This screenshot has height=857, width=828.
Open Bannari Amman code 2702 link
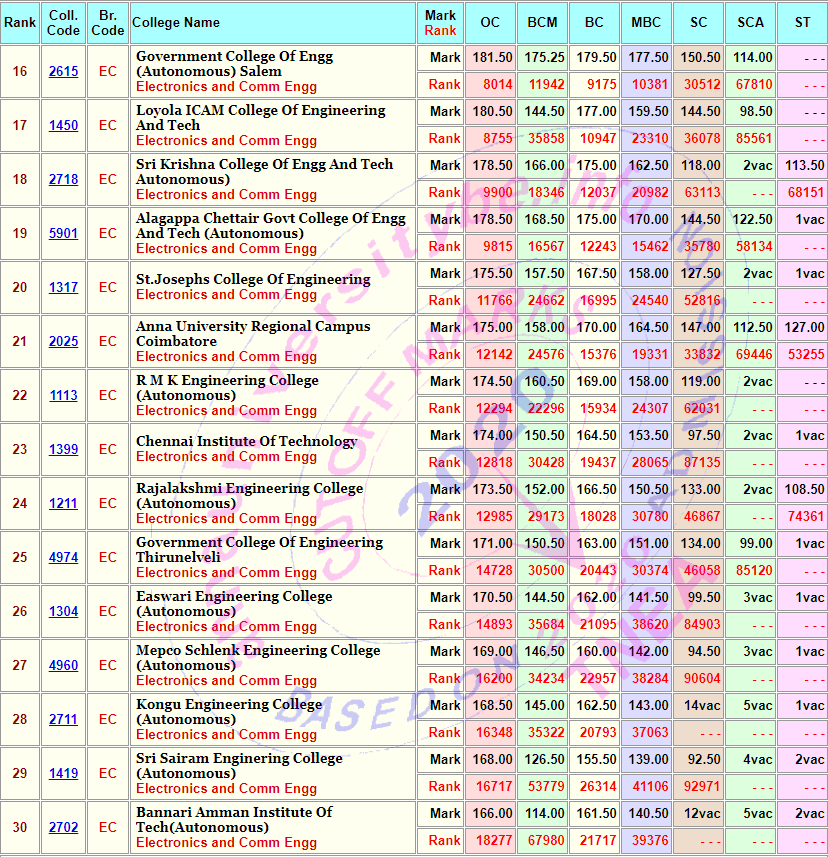[x=63, y=828]
